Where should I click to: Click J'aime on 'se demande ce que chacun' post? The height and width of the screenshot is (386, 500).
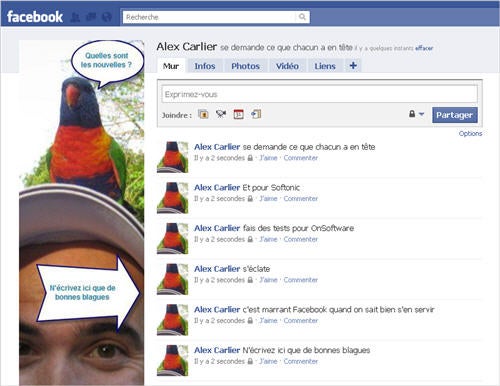coord(268,158)
